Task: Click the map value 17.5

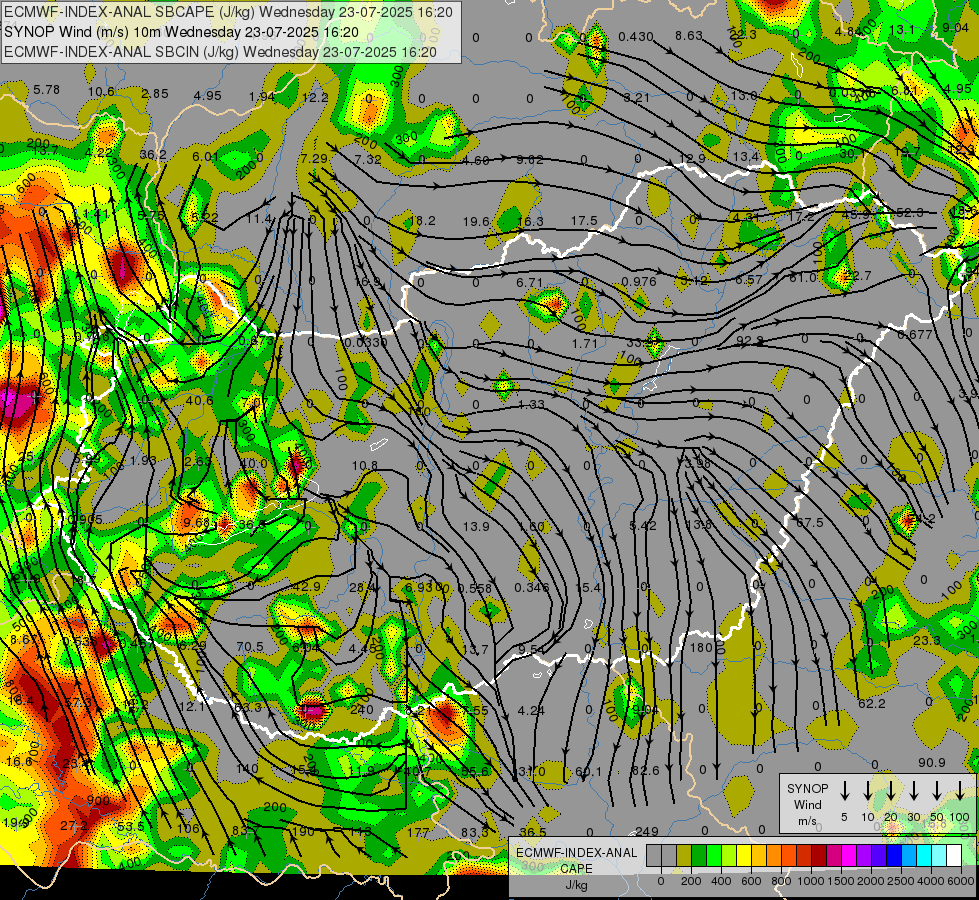Action: pyautogui.click(x=584, y=221)
